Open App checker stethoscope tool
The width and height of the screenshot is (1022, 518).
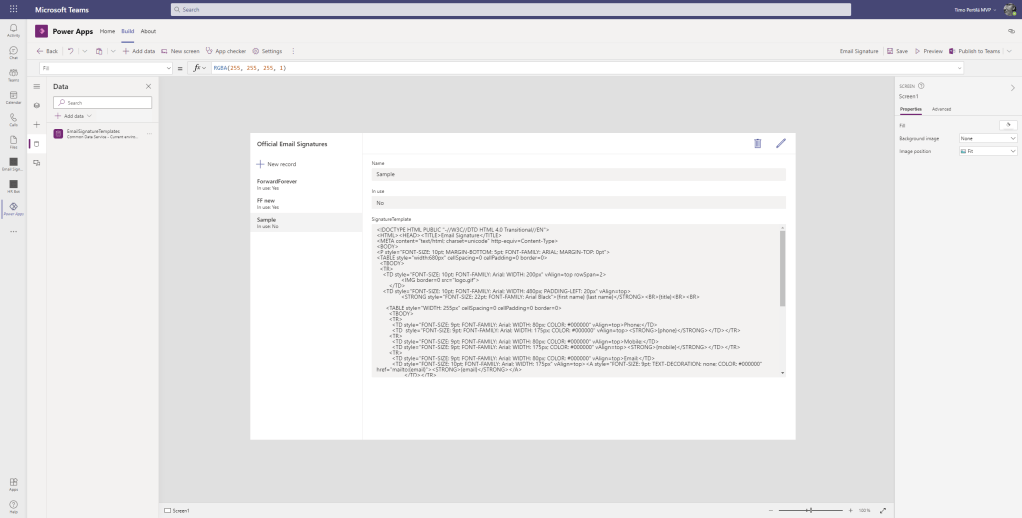(x=225, y=51)
